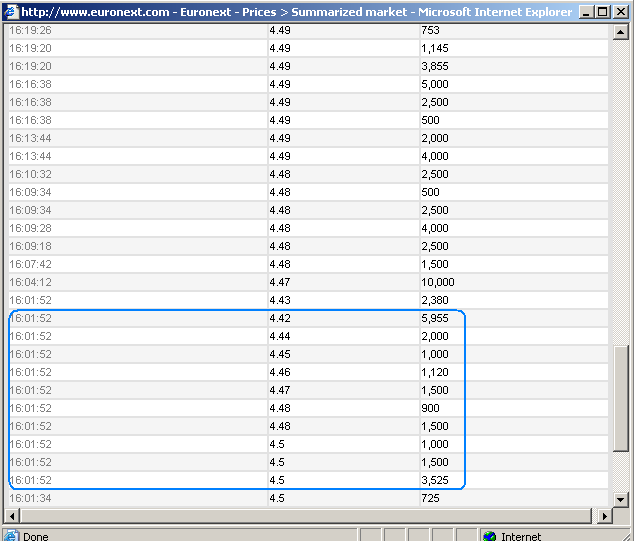Click the Internet Explorer title bar icon
The width and height of the screenshot is (634, 543).
coord(11,11)
